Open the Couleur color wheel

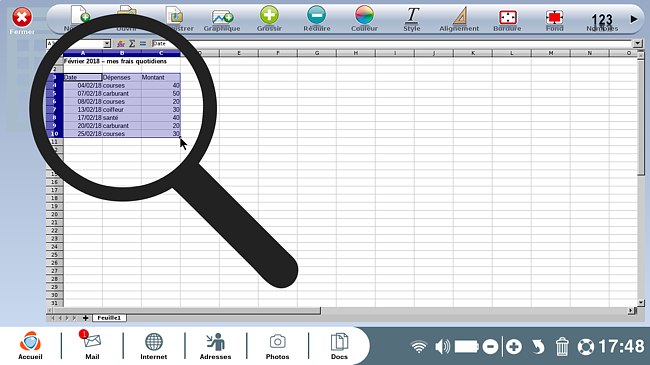364,15
